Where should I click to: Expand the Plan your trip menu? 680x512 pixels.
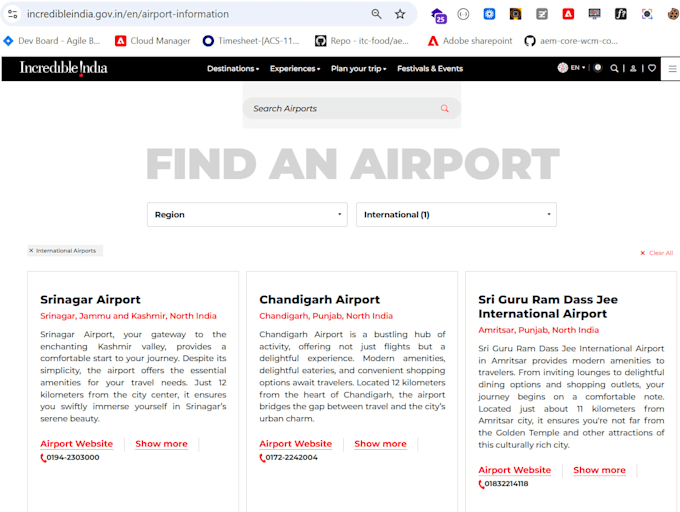[359, 68]
